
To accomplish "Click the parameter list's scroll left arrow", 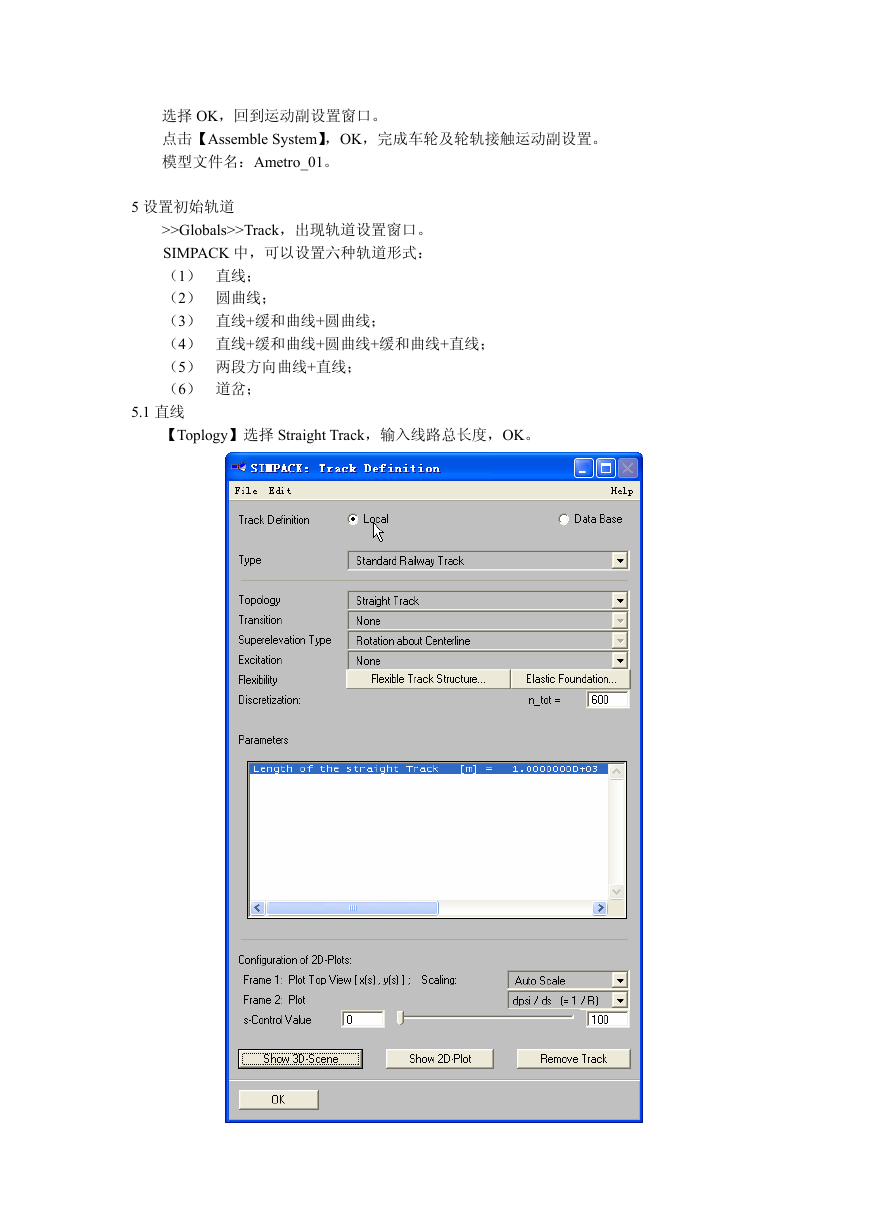I will tap(258, 908).
